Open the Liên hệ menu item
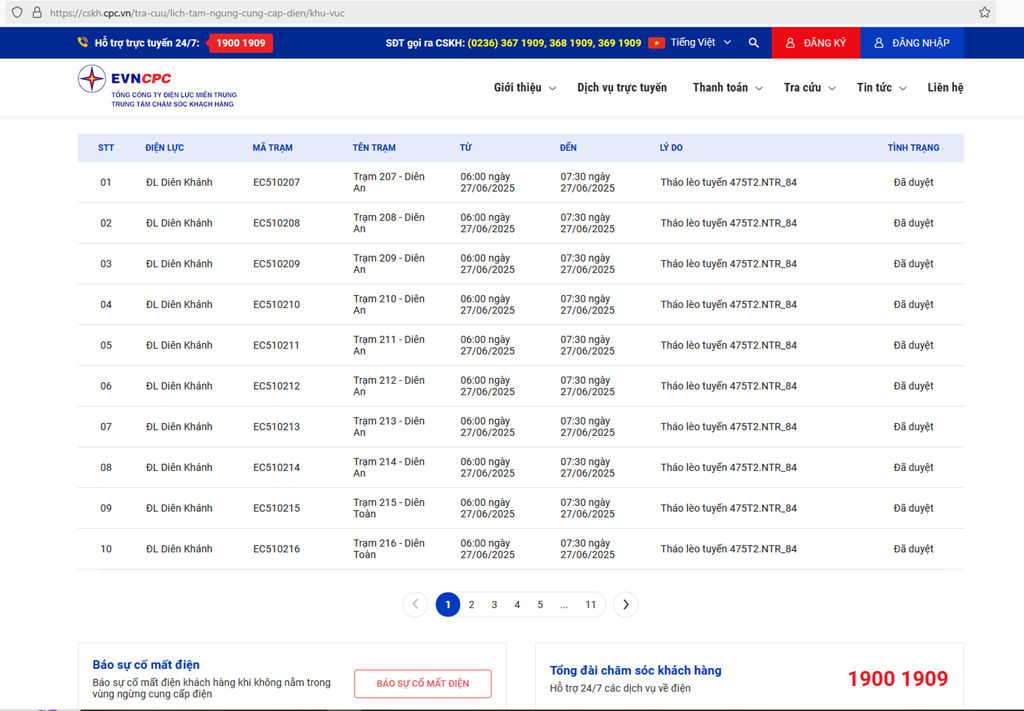 point(945,87)
